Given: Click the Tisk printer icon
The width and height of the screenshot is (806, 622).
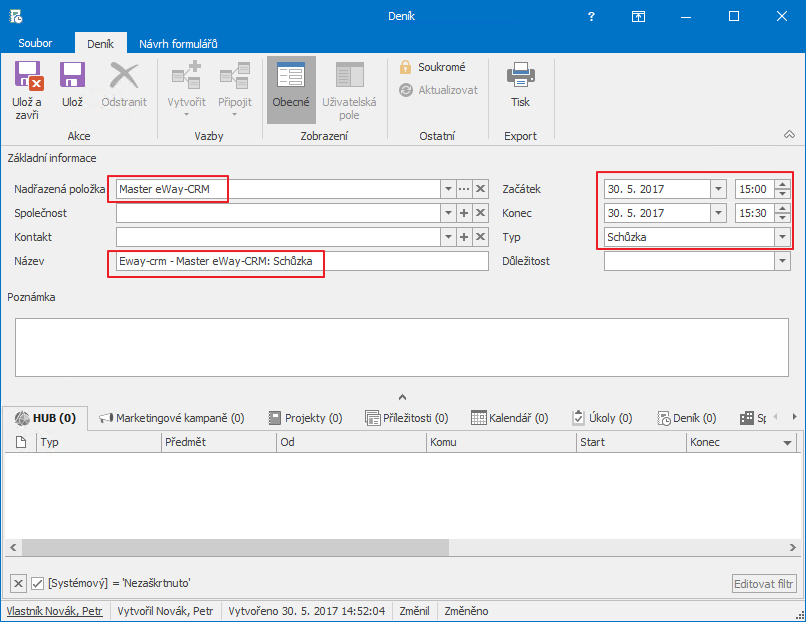Looking at the screenshot, I should pos(520,76).
